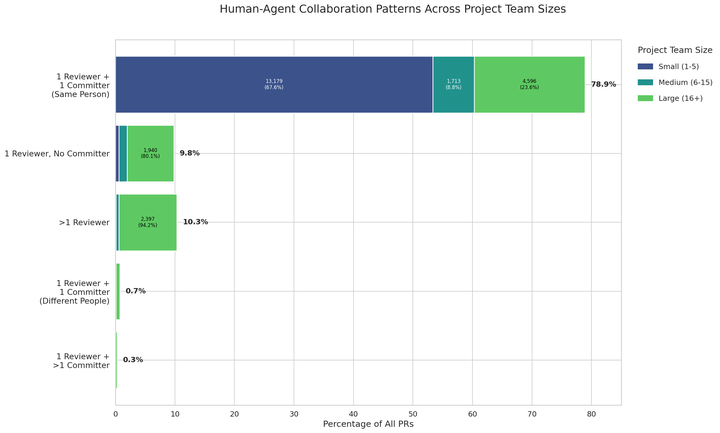Click the green segment labeled 2,397 (94.2%)
Screen dimensions: 720x433
[x=148, y=222]
